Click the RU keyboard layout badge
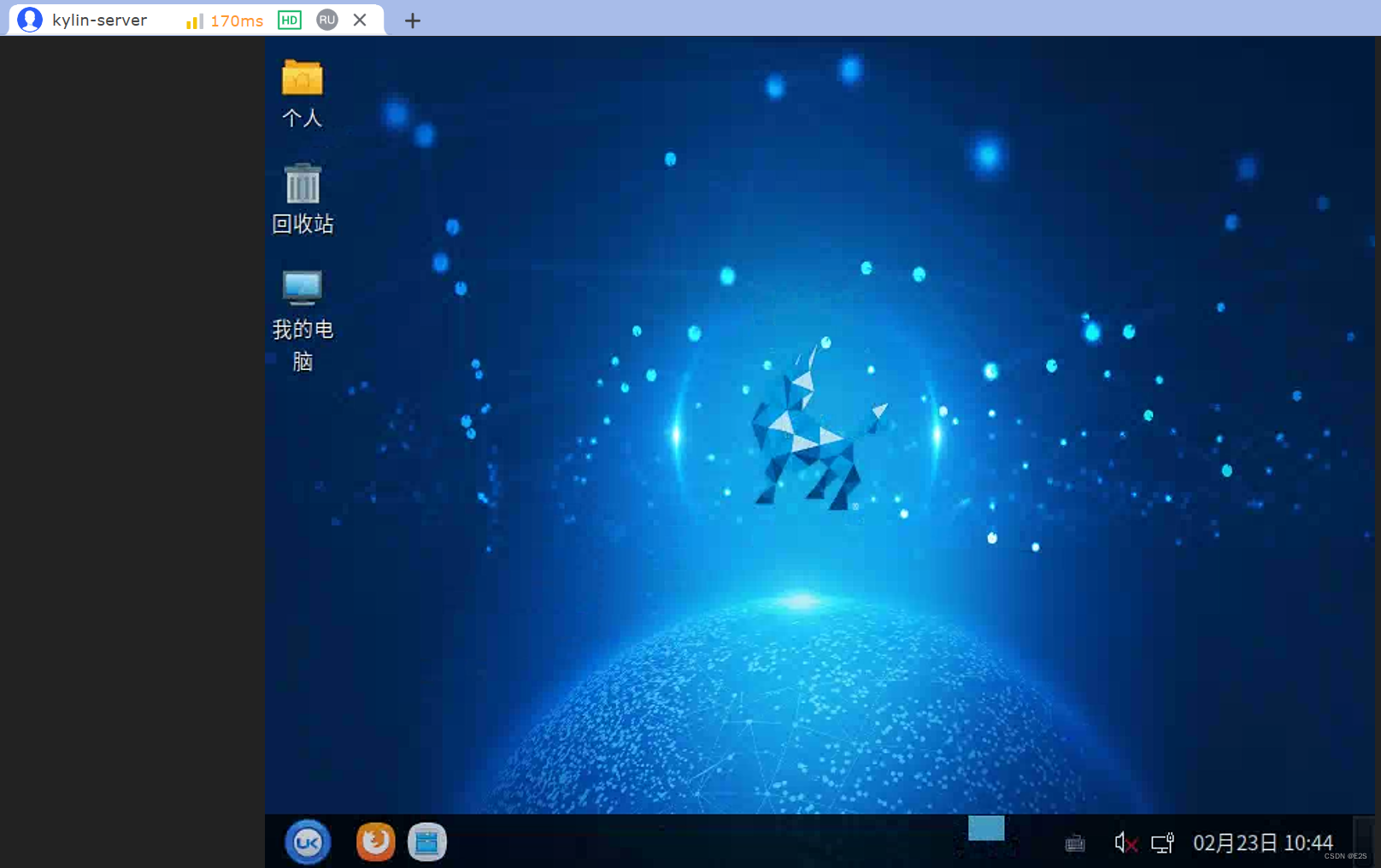The height and width of the screenshot is (868, 1381). (327, 20)
